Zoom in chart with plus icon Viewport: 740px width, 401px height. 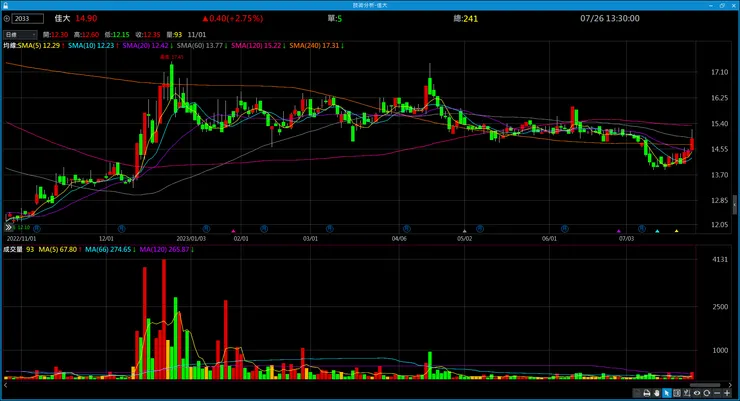tap(727, 393)
